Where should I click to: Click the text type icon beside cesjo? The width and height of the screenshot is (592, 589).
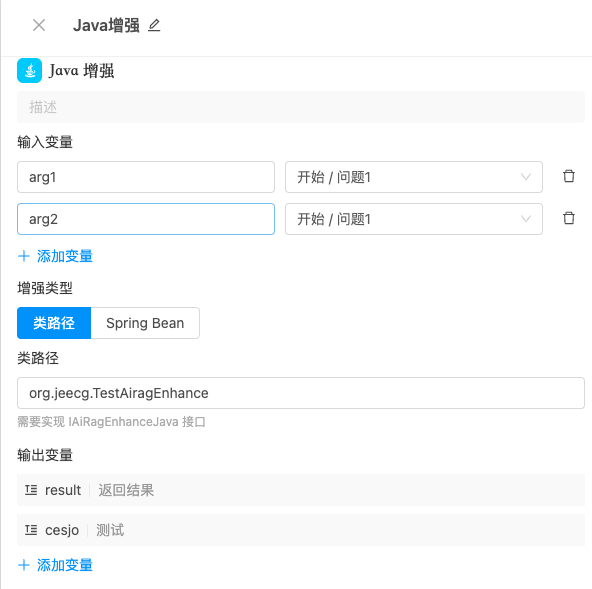[31, 530]
